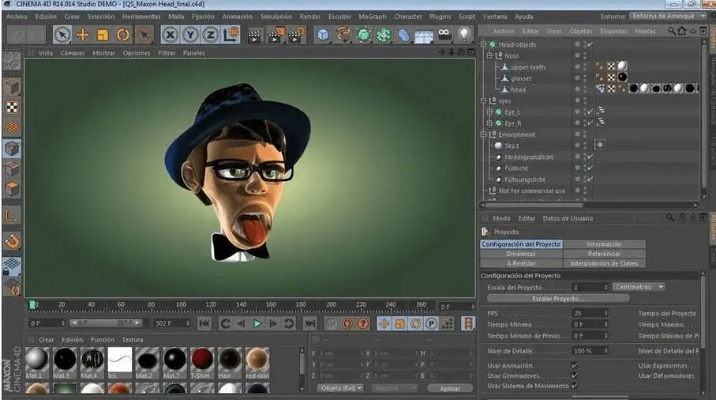Viewport: 716px width, 400px height.
Task: Render the active view clapperboard icon
Action: [255, 35]
